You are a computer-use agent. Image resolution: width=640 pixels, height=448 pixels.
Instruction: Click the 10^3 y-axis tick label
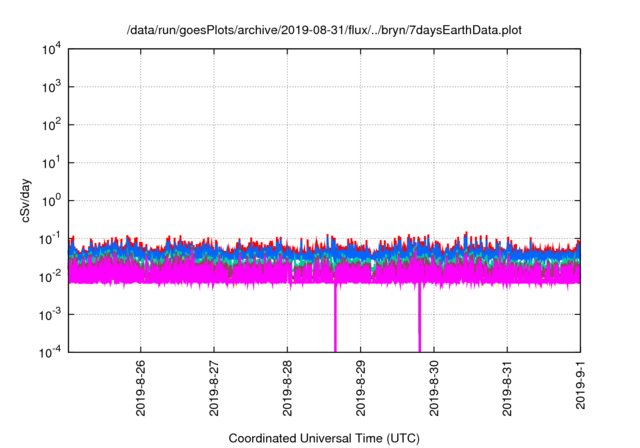[x=51, y=86]
